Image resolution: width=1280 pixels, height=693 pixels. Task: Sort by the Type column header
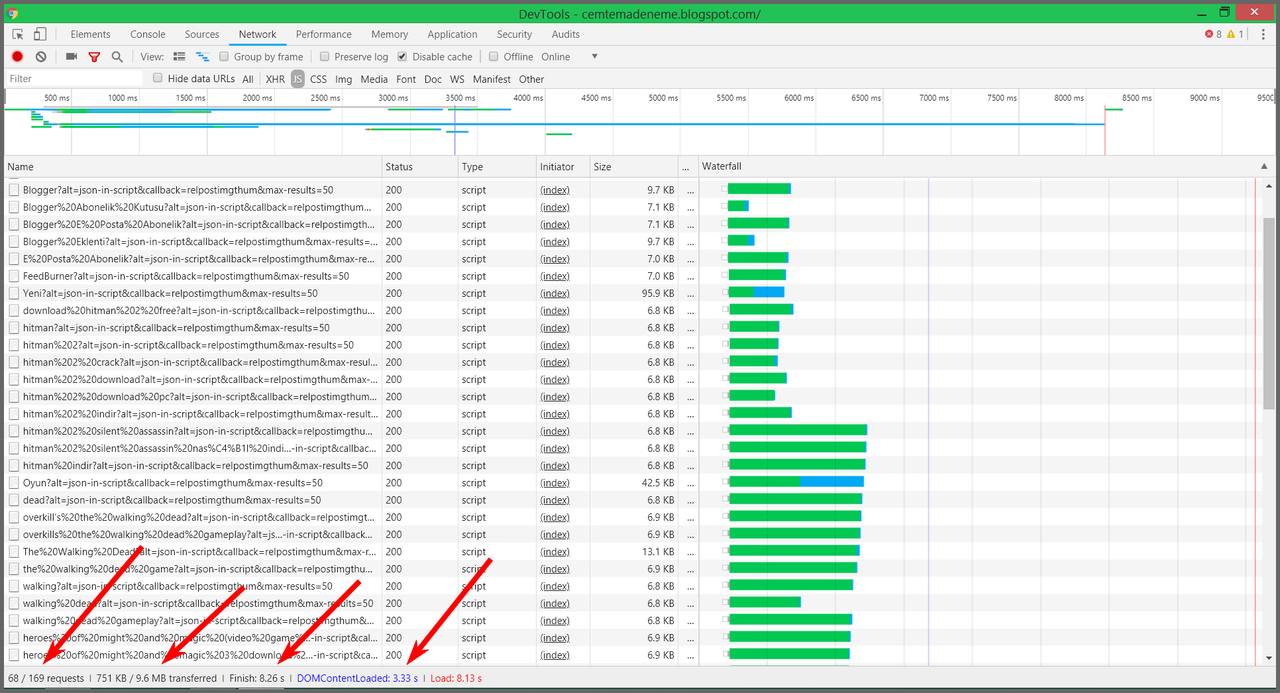point(497,167)
